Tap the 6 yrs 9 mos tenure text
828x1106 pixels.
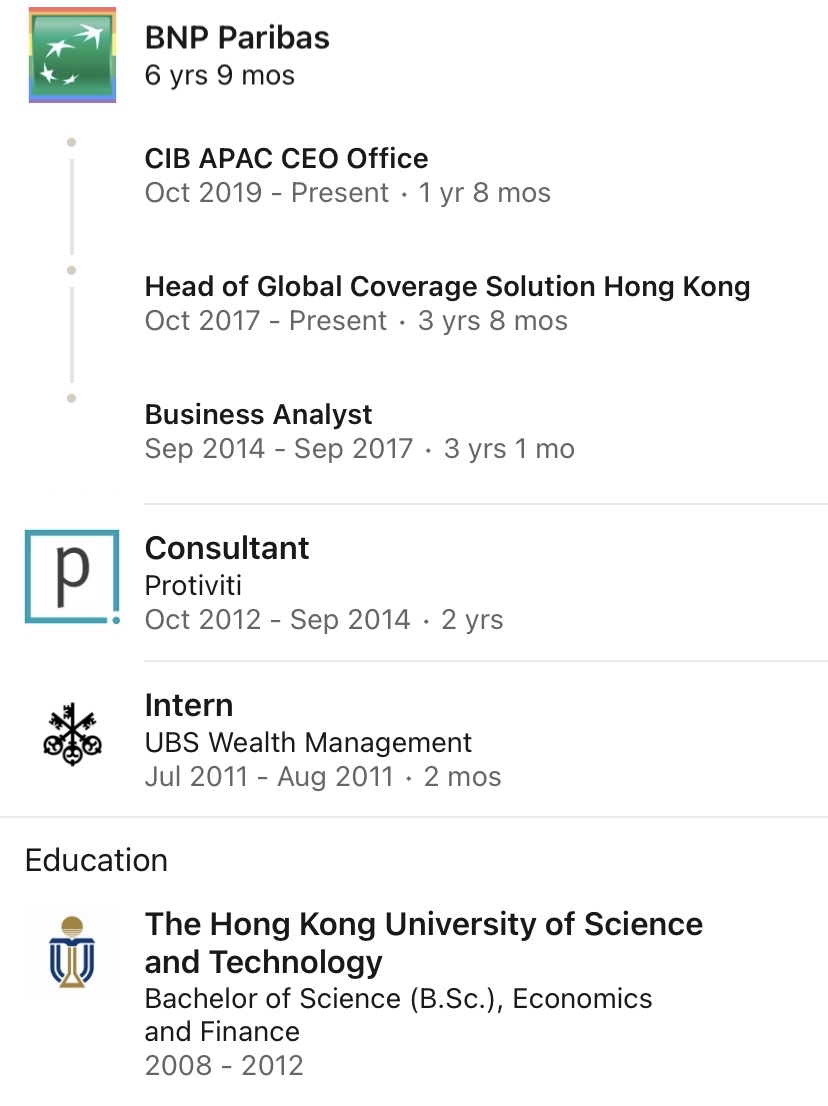click(x=219, y=75)
